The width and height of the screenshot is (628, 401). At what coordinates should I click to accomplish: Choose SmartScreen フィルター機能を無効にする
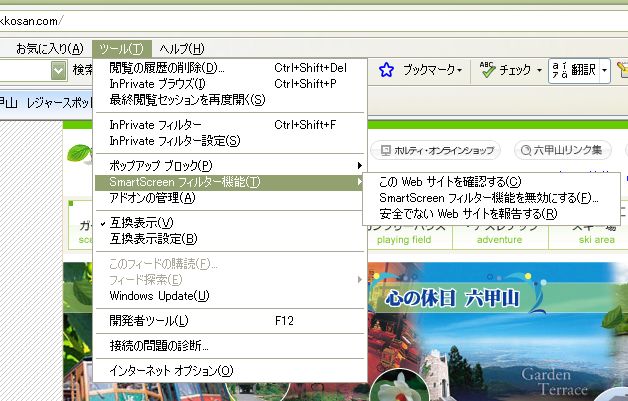coord(489,198)
